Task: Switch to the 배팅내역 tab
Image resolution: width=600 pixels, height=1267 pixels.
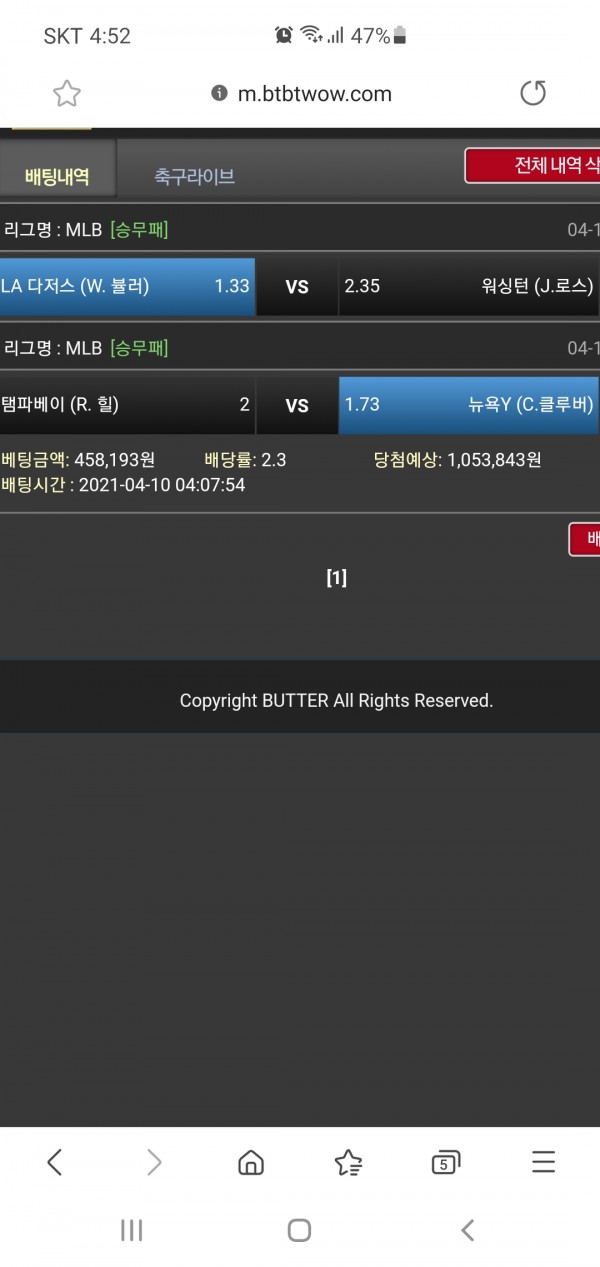Action: pos(58,176)
